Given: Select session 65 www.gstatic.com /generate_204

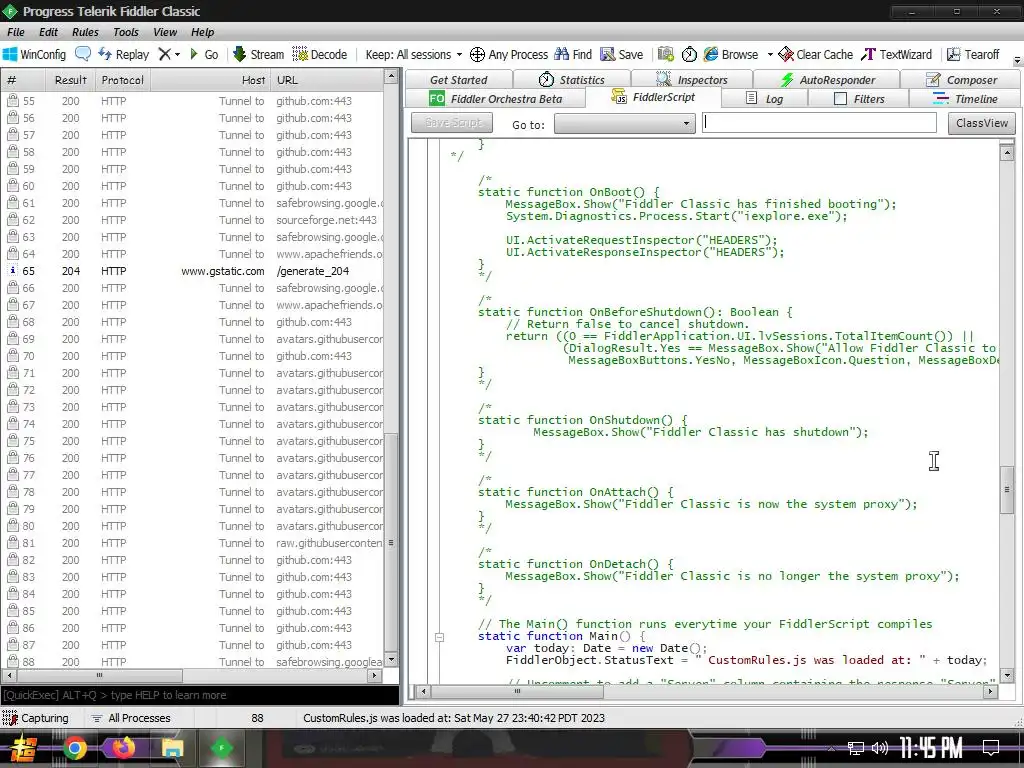Looking at the screenshot, I should (x=194, y=271).
